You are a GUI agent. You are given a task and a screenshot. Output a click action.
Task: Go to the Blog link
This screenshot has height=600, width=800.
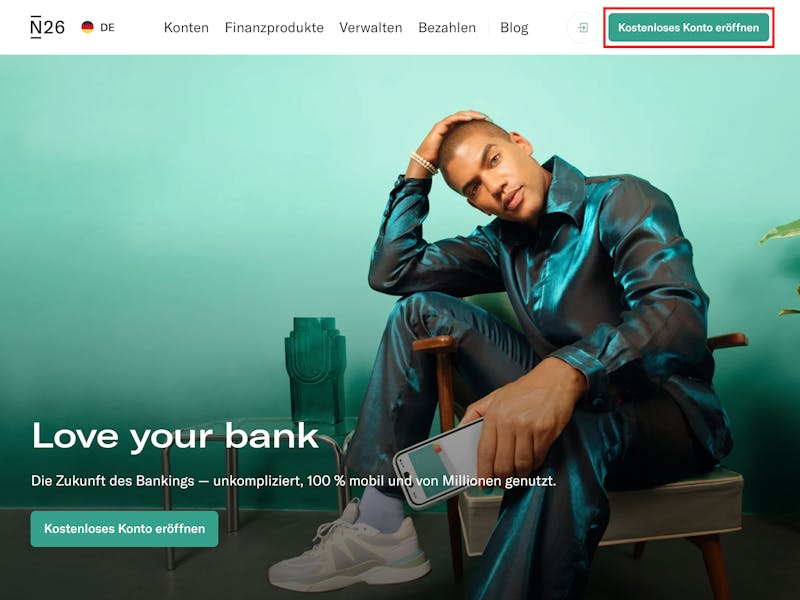[x=514, y=28]
